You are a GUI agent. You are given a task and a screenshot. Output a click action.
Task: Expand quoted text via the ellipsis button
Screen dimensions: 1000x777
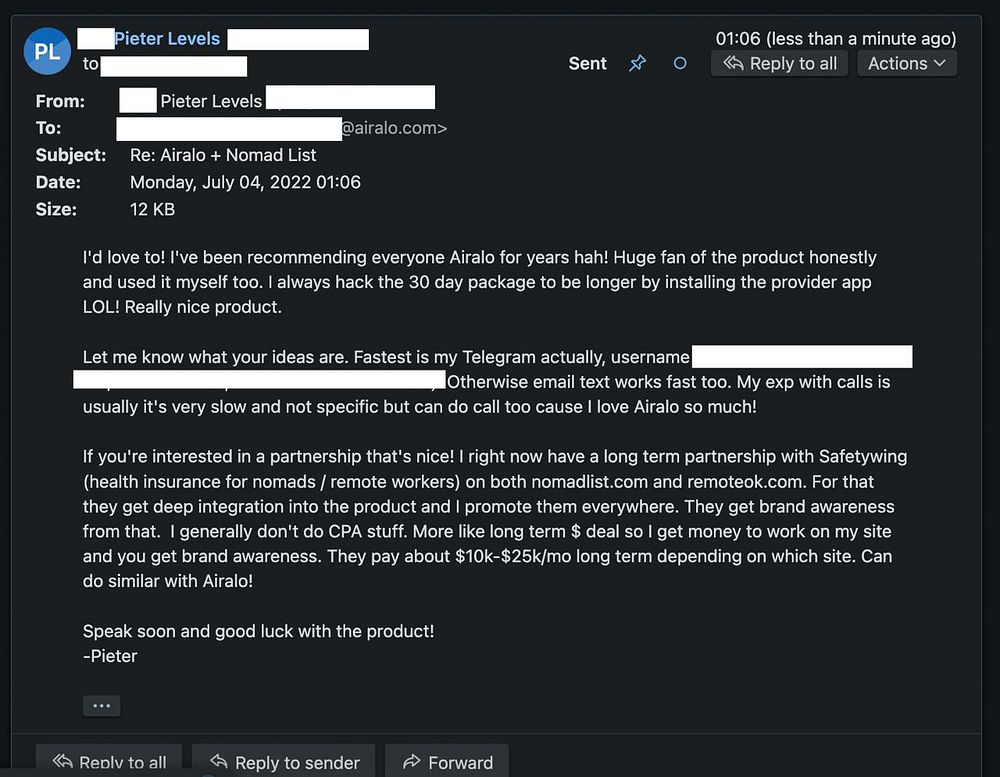point(101,705)
